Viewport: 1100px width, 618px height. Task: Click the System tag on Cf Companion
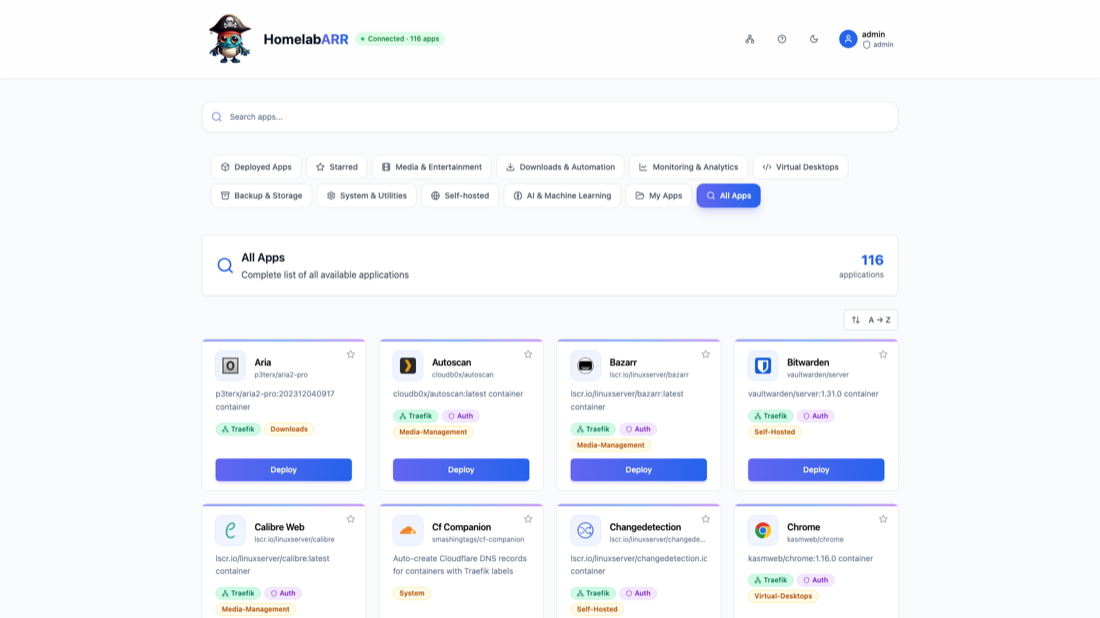point(412,593)
